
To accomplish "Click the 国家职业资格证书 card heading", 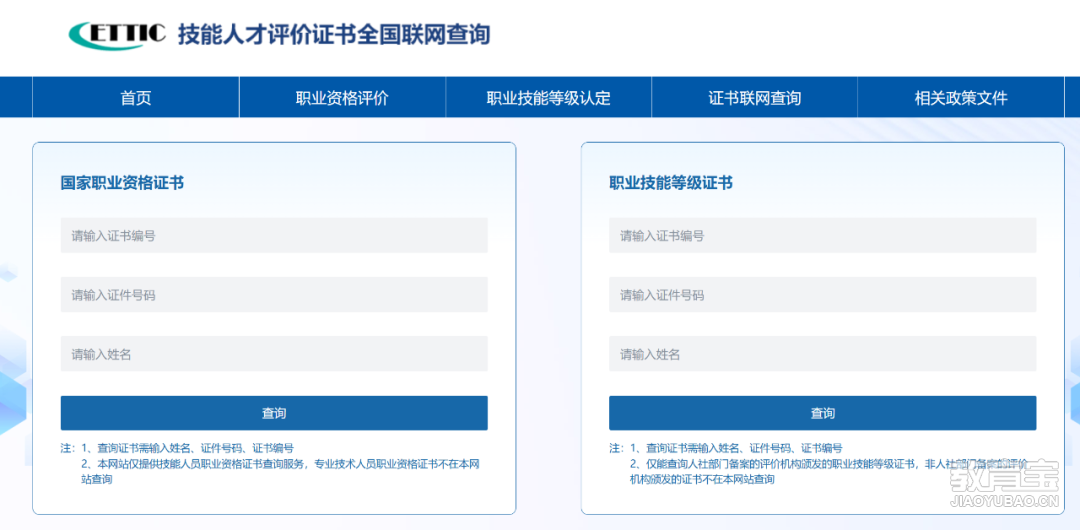I will 122,183.
